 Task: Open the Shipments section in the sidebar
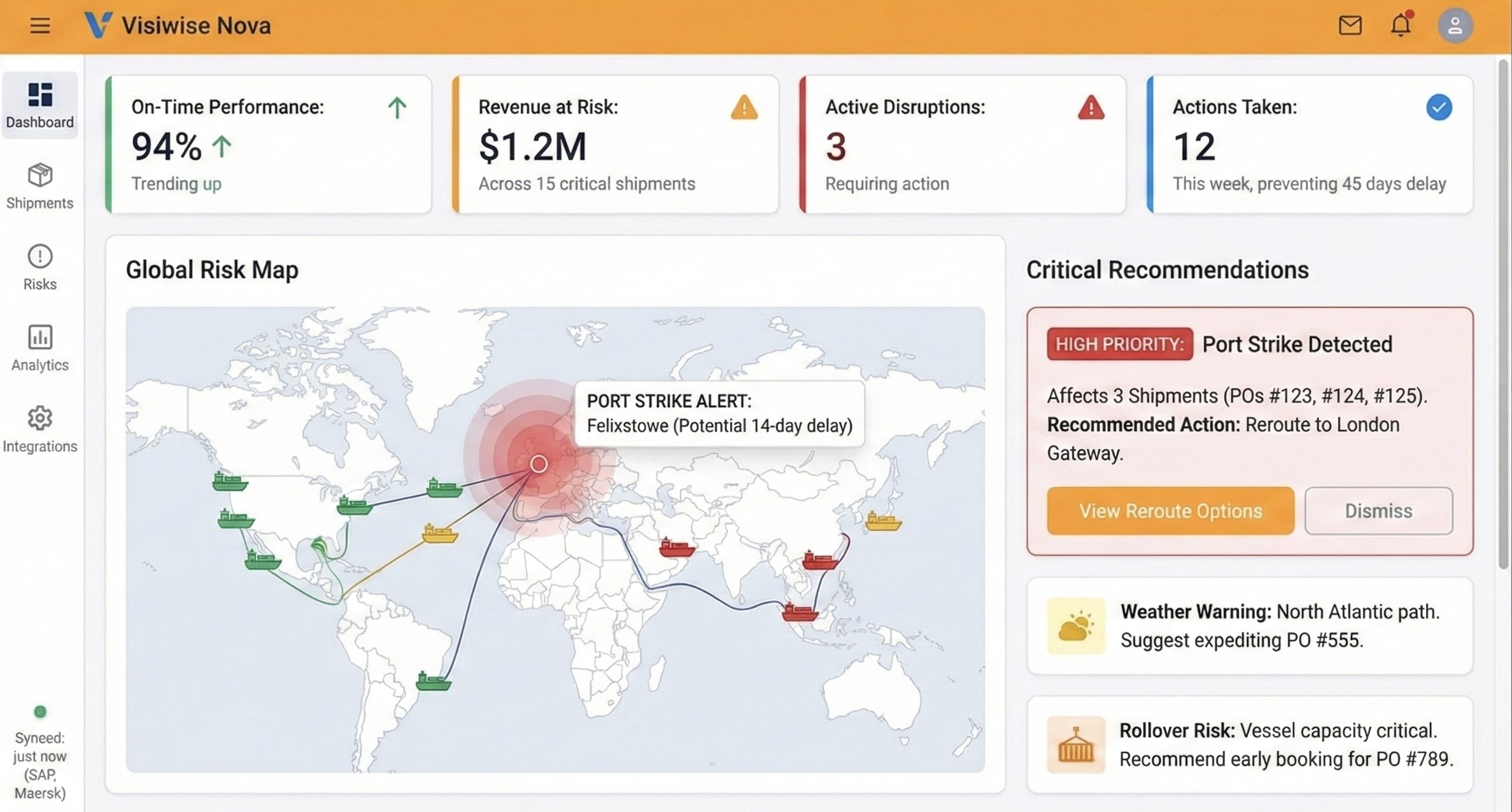pyautogui.click(x=39, y=185)
